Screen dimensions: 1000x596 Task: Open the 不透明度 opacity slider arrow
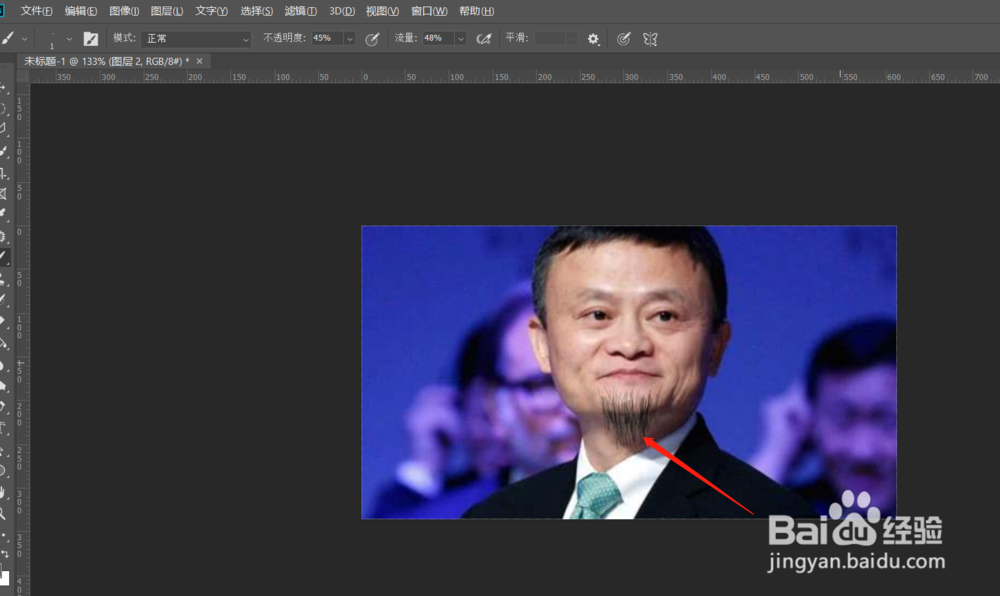(x=349, y=39)
